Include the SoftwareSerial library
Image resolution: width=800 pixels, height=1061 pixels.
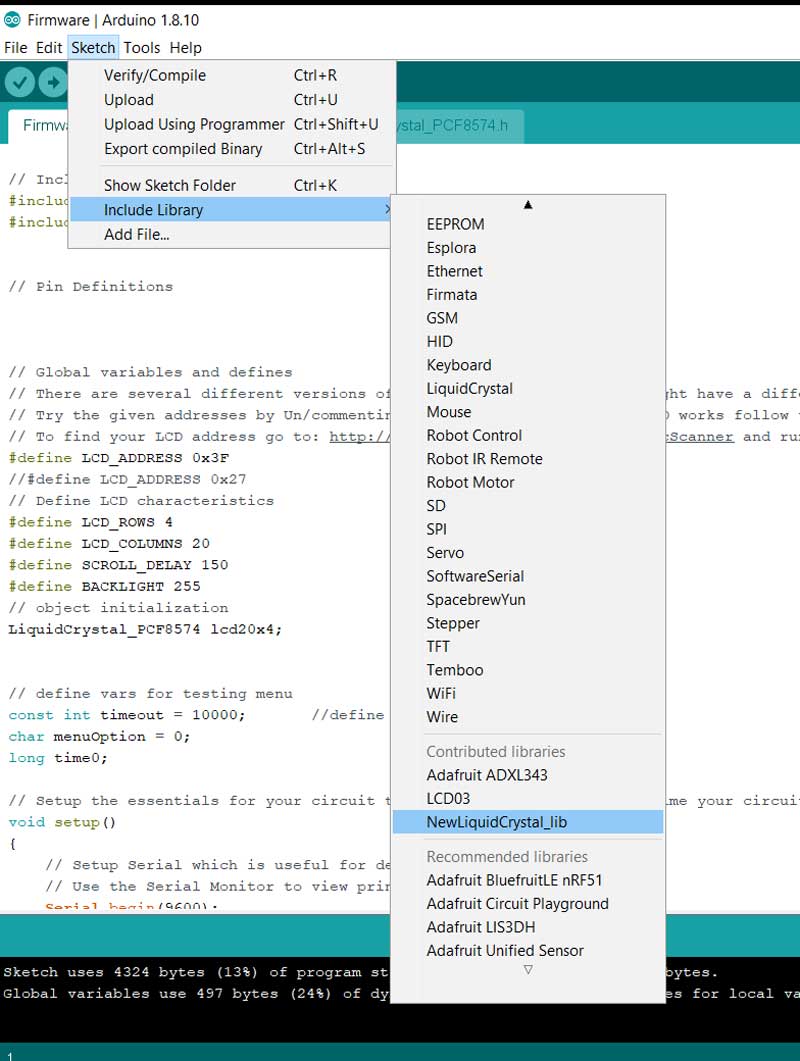coord(528,577)
